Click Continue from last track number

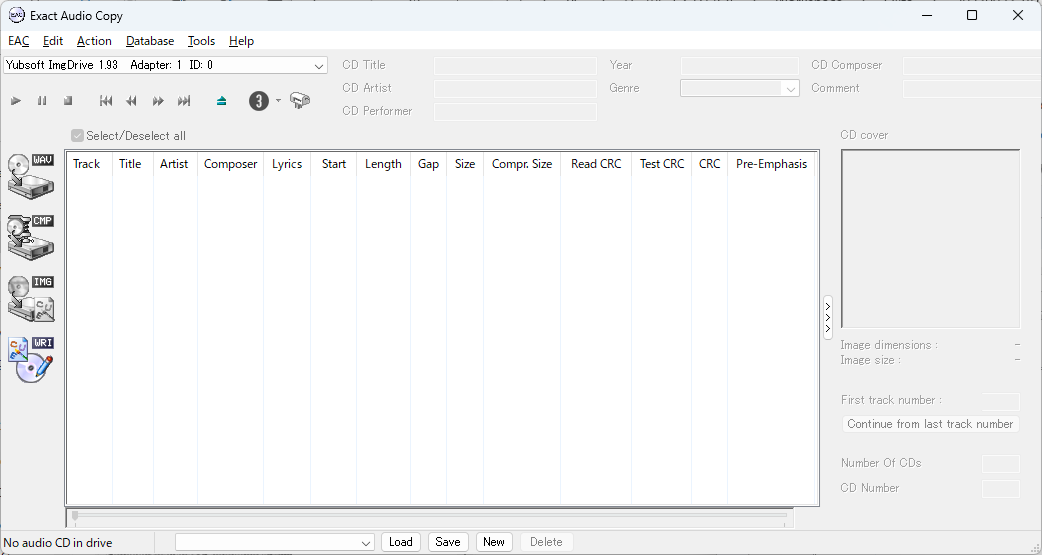click(x=930, y=424)
